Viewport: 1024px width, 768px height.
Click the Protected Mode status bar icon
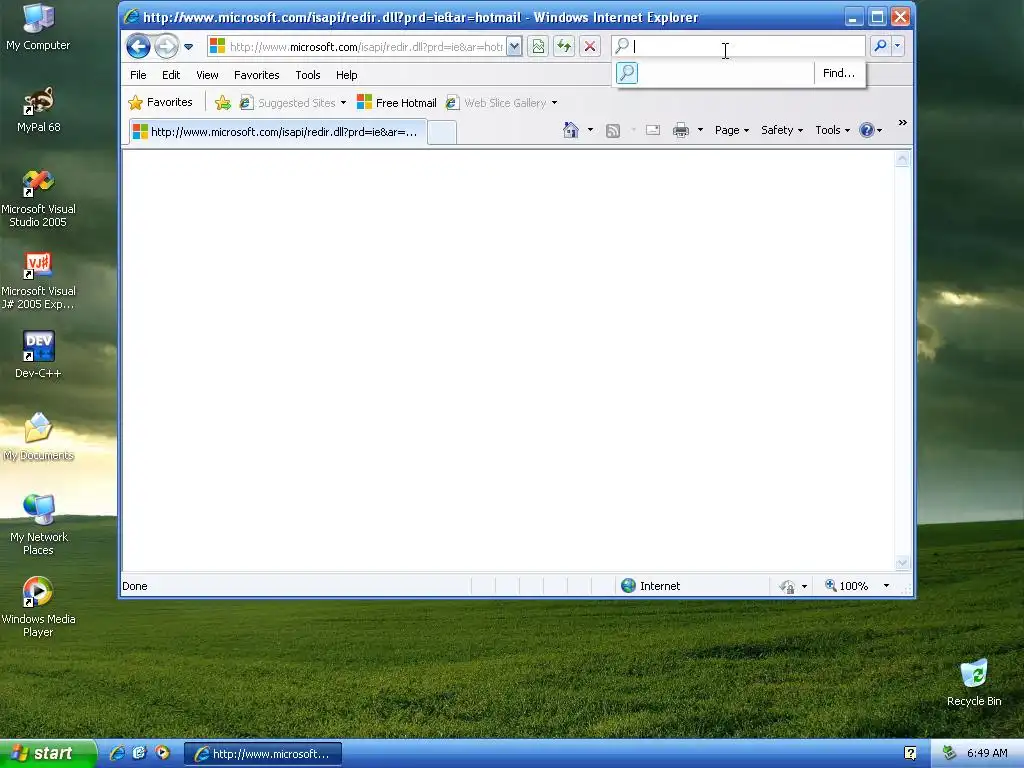click(787, 586)
